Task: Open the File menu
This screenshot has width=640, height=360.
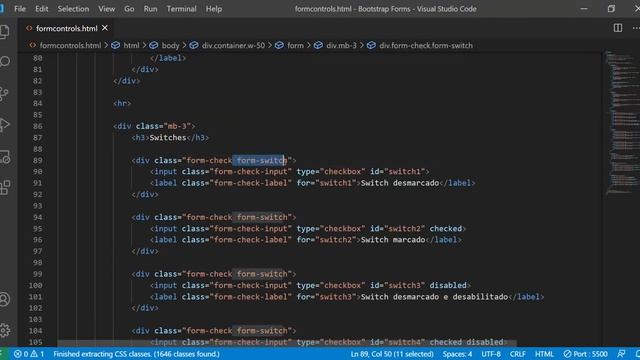Action: (x=20, y=9)
